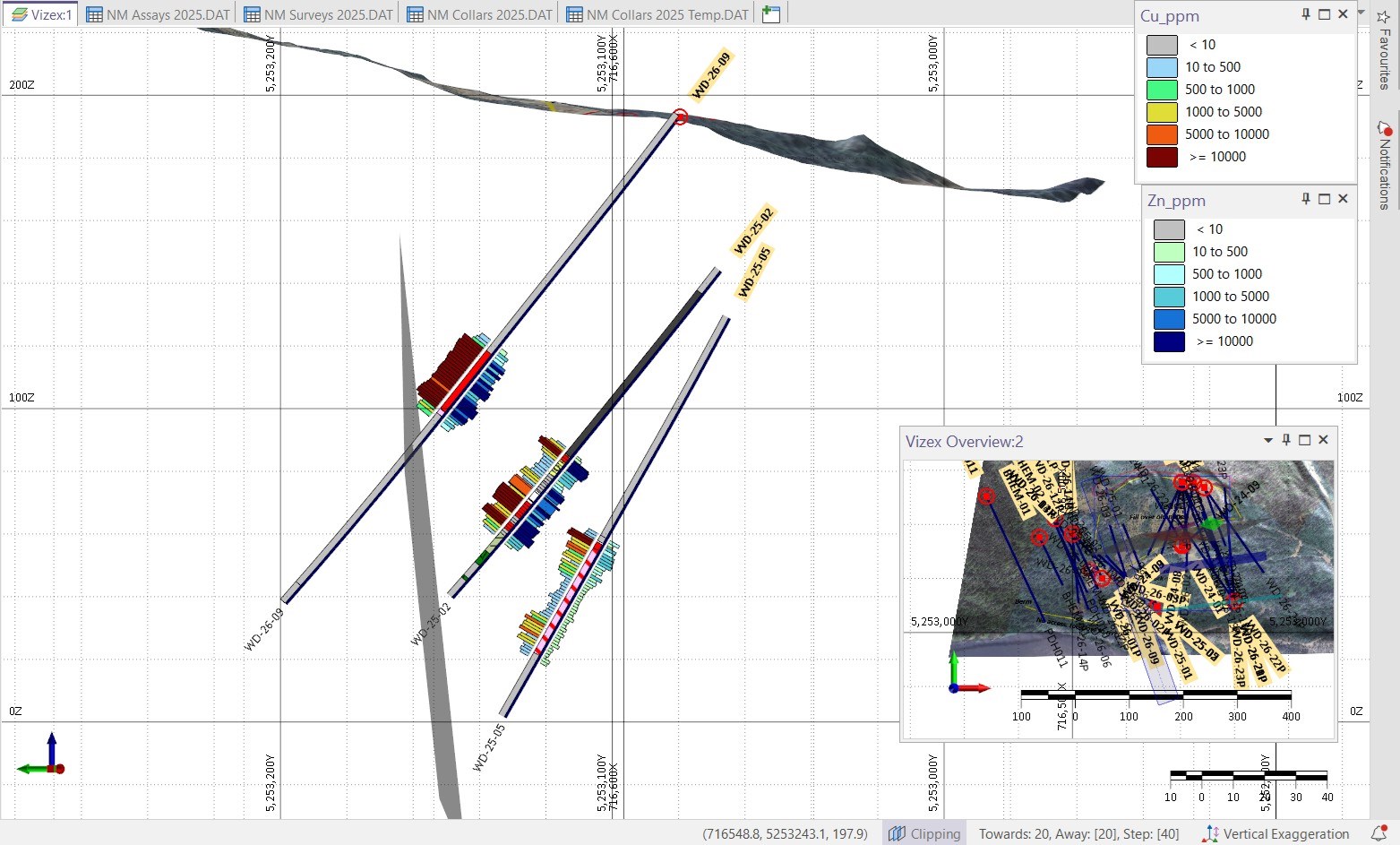Click the '1000 to 5000' label in Zn_ppm legend
This screenshot has width=1400, height=845.
point(1231,297)
